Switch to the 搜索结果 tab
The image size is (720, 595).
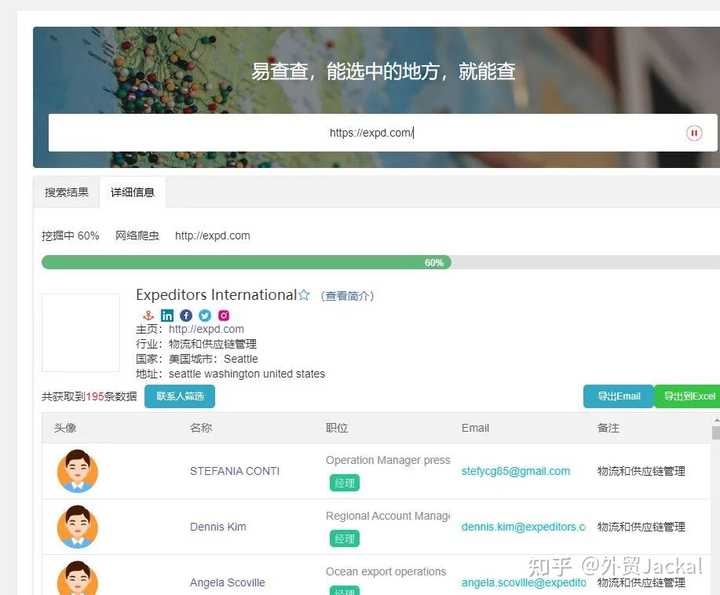[67, 192]
